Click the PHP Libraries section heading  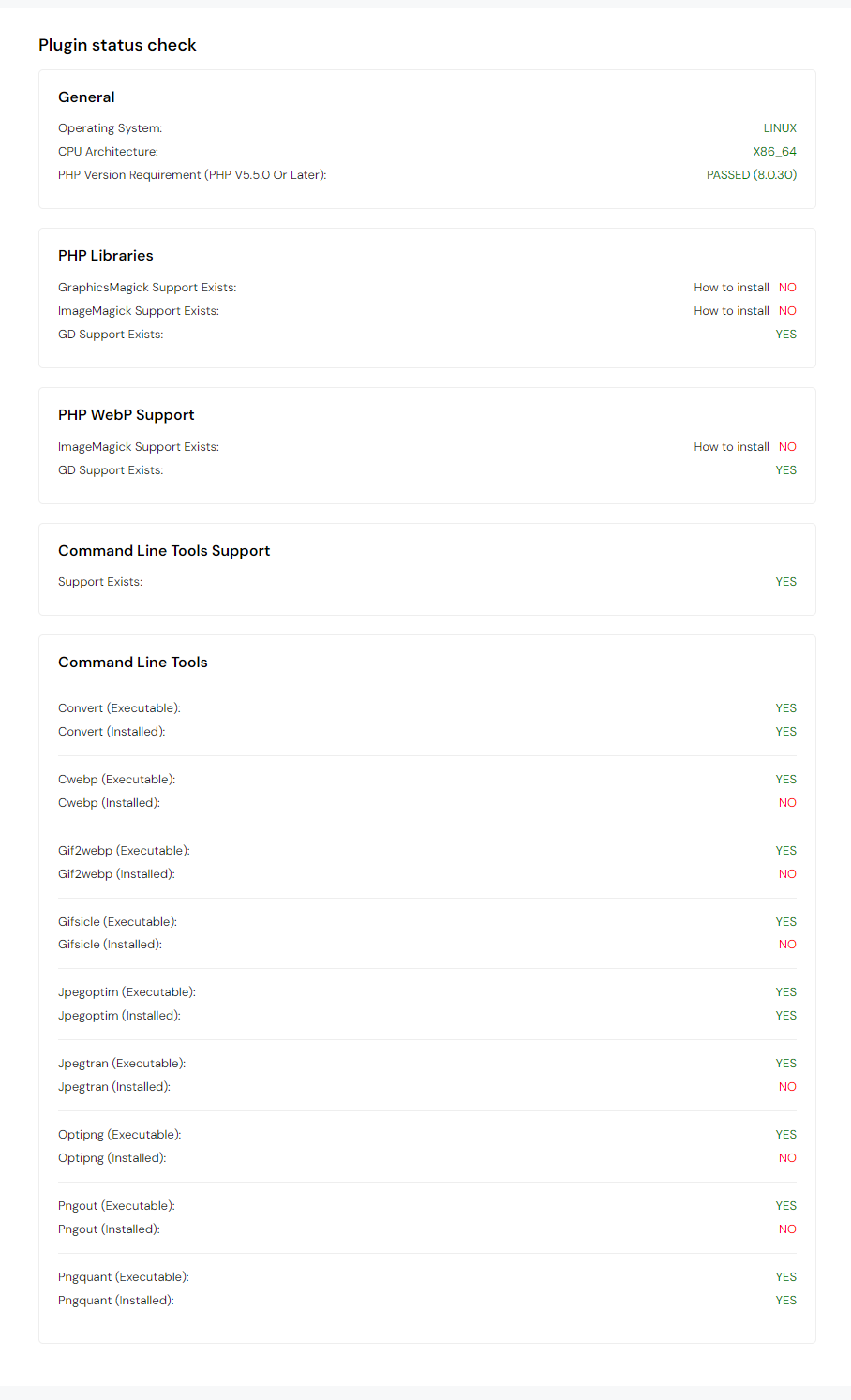point(106,256)
